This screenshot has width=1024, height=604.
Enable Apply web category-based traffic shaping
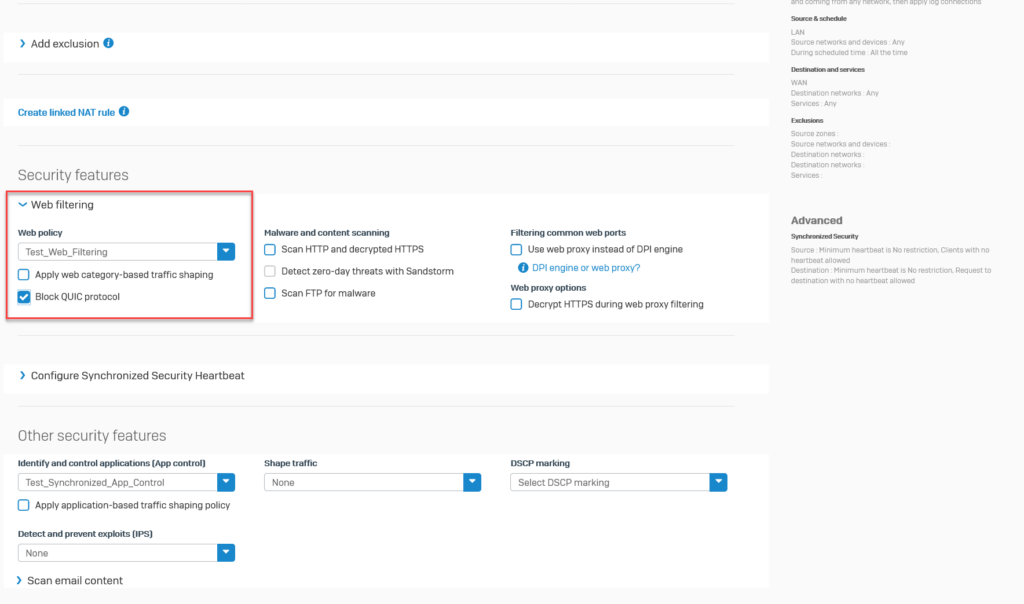[24, 274]
